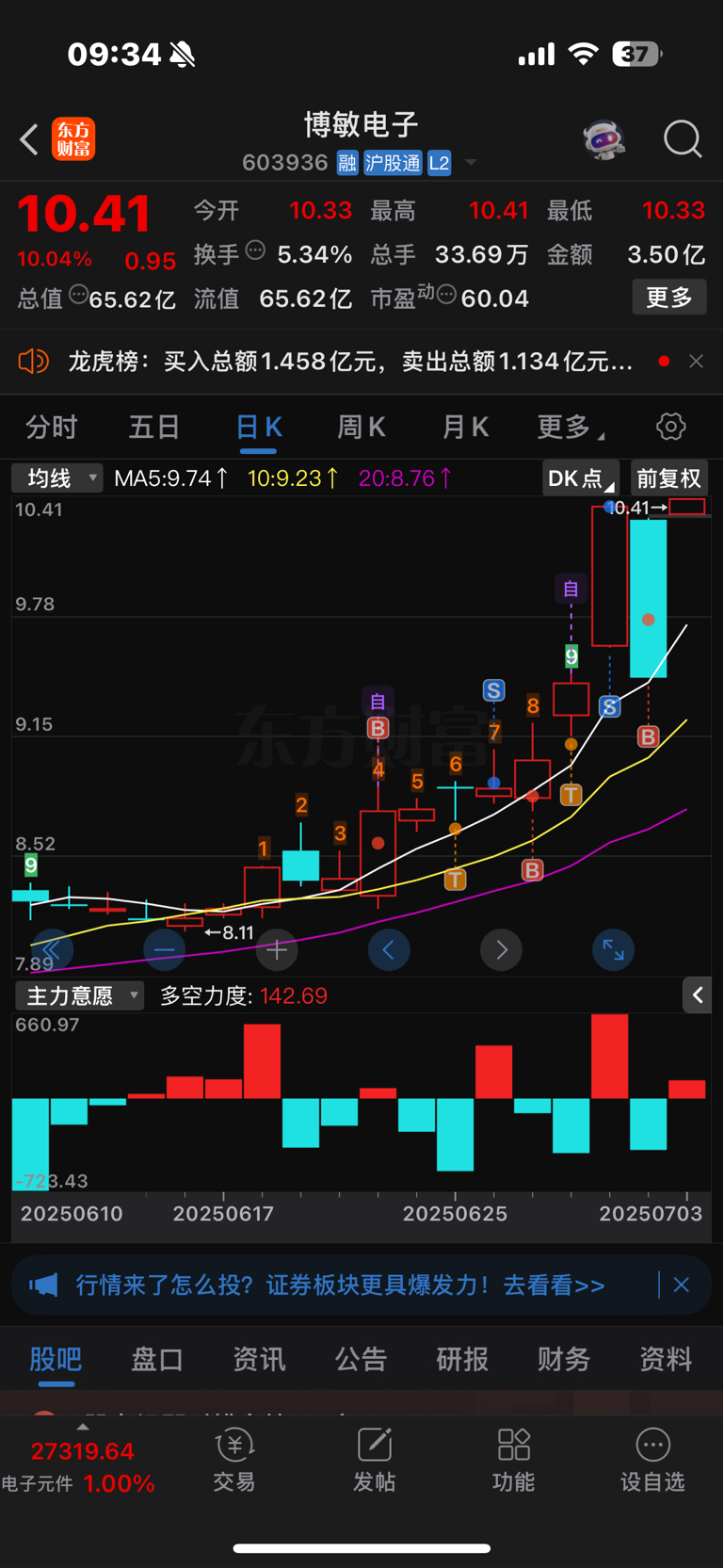Select the 股吧 tab
The width and height of the screenshot is (724, 1568).
56,1359
